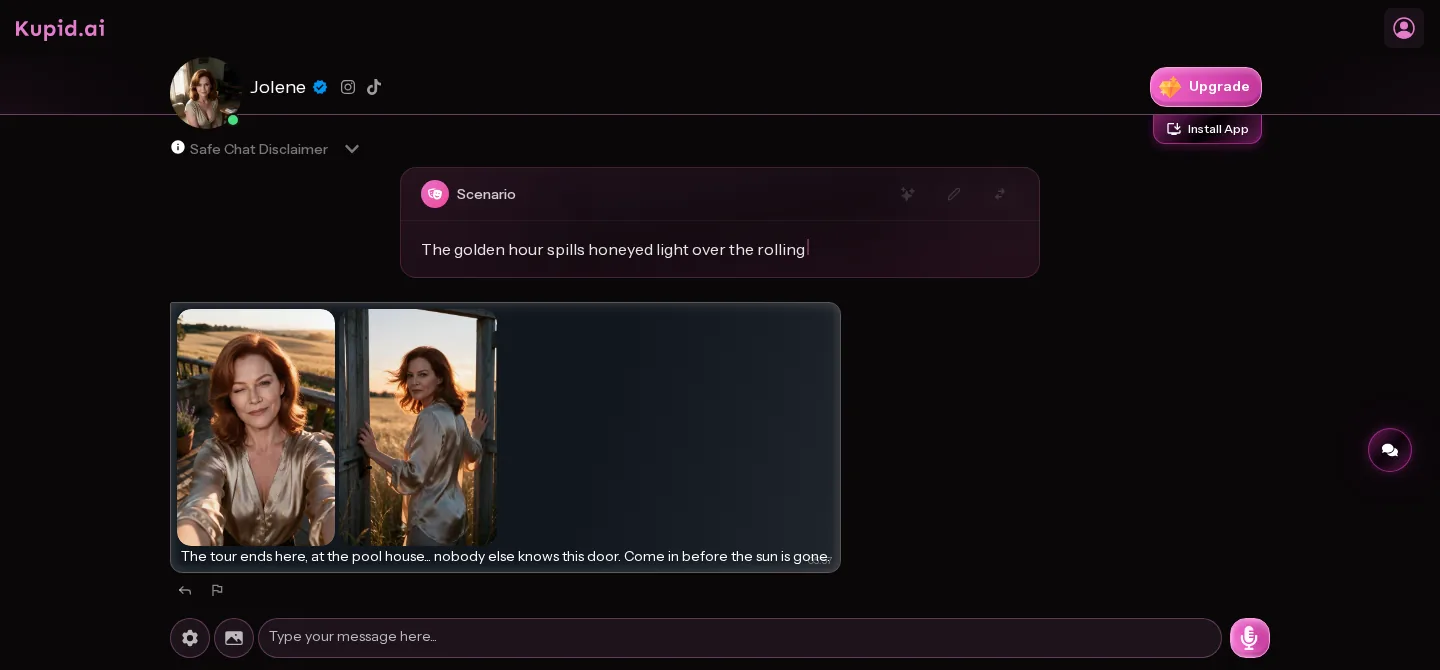Open Jolene's TikTok link icon
The height and width of the screenshot is (670, 1440).
coord(374,87)
